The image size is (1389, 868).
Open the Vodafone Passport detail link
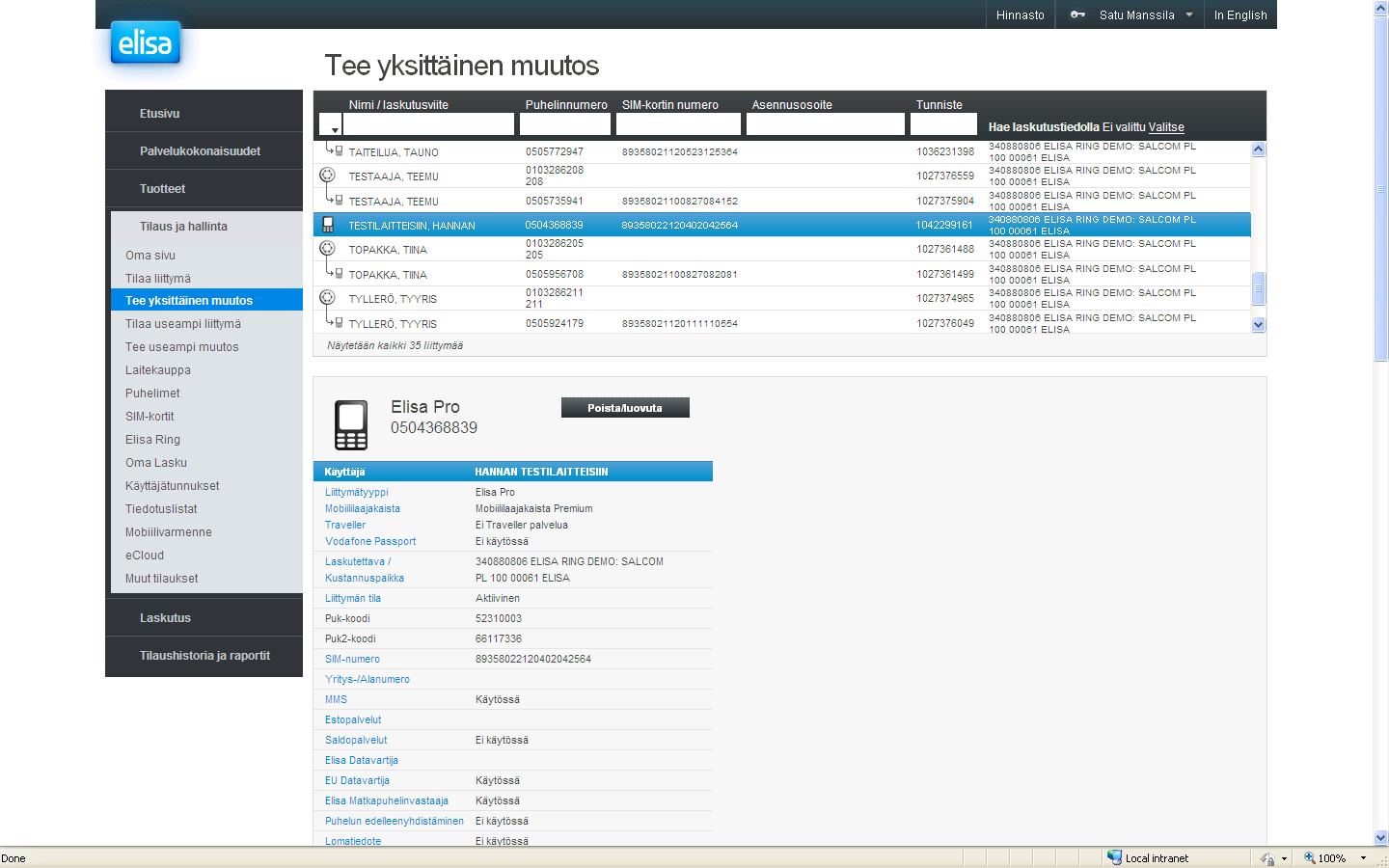pos(370,541)
